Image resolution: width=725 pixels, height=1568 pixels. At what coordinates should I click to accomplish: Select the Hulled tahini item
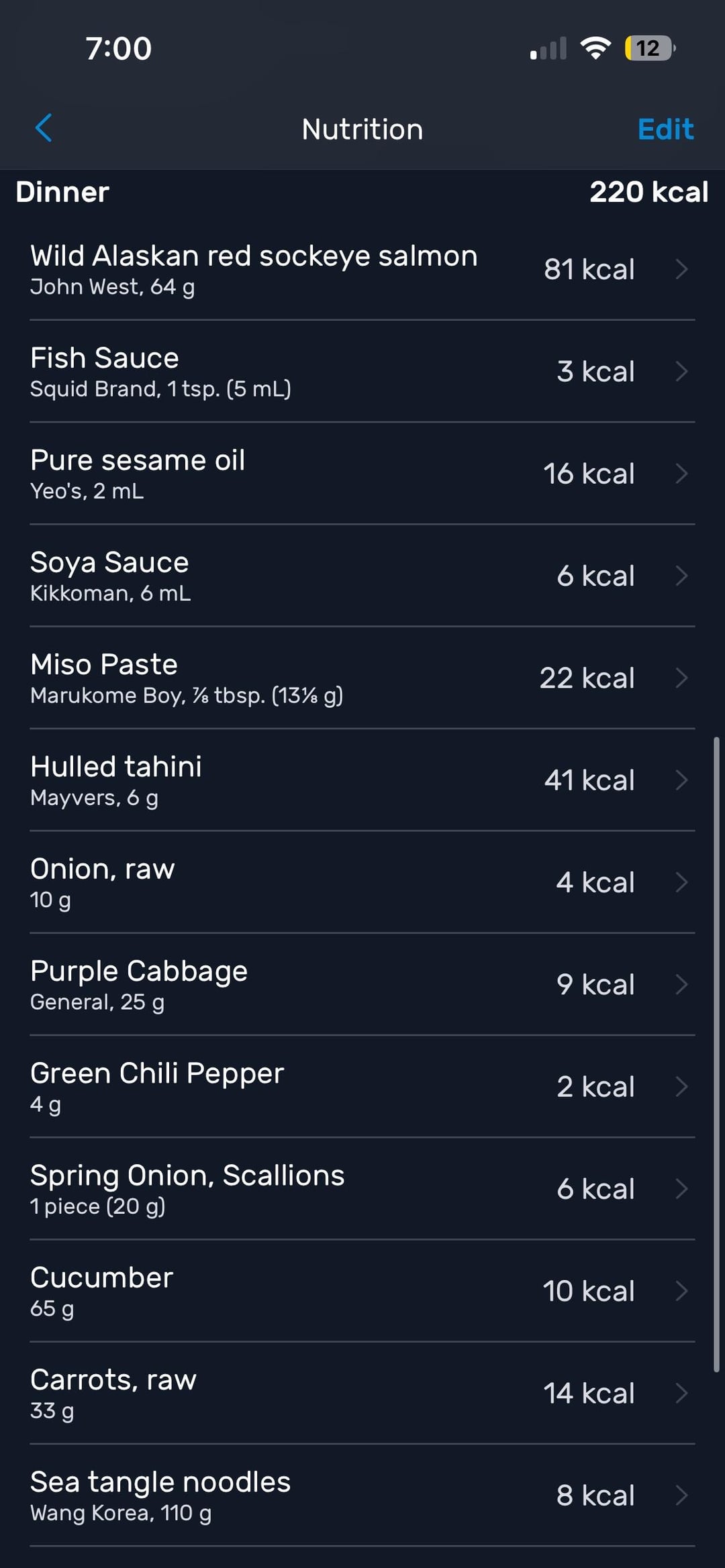pos(116,780)
